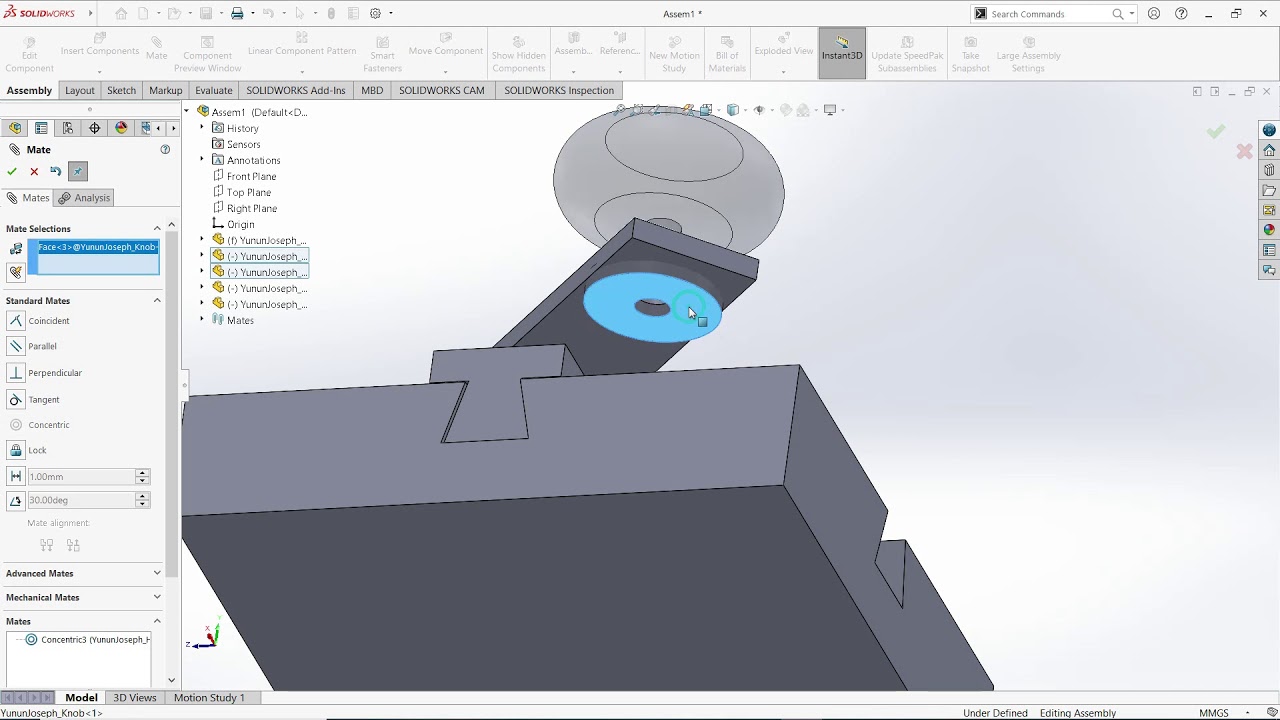The height and width of the screenshot is (720, 1280).
Task: Open the Options gear icon
Action: 375,14
